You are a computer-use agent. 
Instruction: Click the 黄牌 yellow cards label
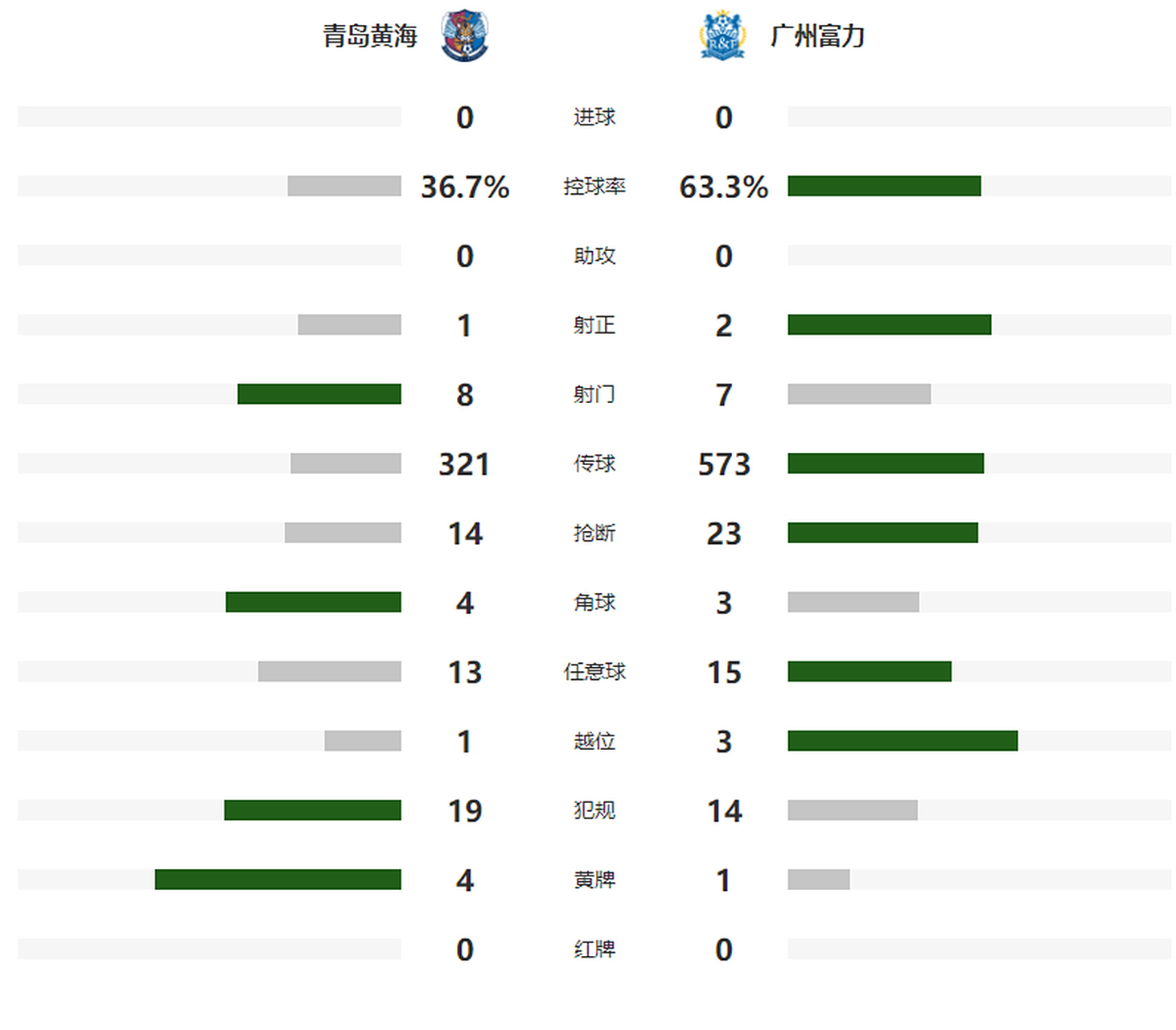[x=594, y=880]
